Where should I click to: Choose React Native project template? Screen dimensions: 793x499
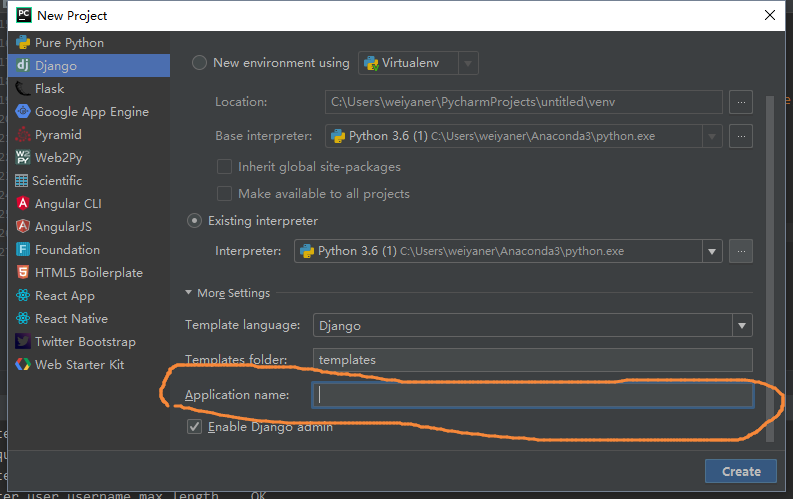coord(89,319)
